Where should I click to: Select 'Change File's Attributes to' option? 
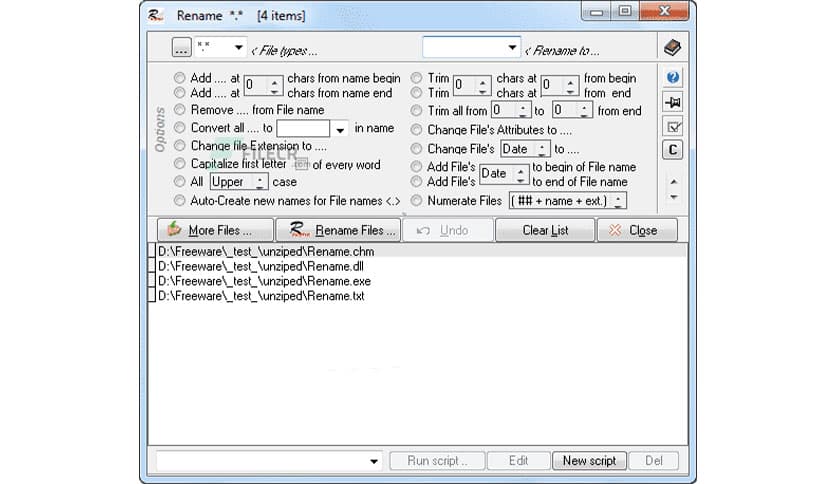[x=416, y=130]
